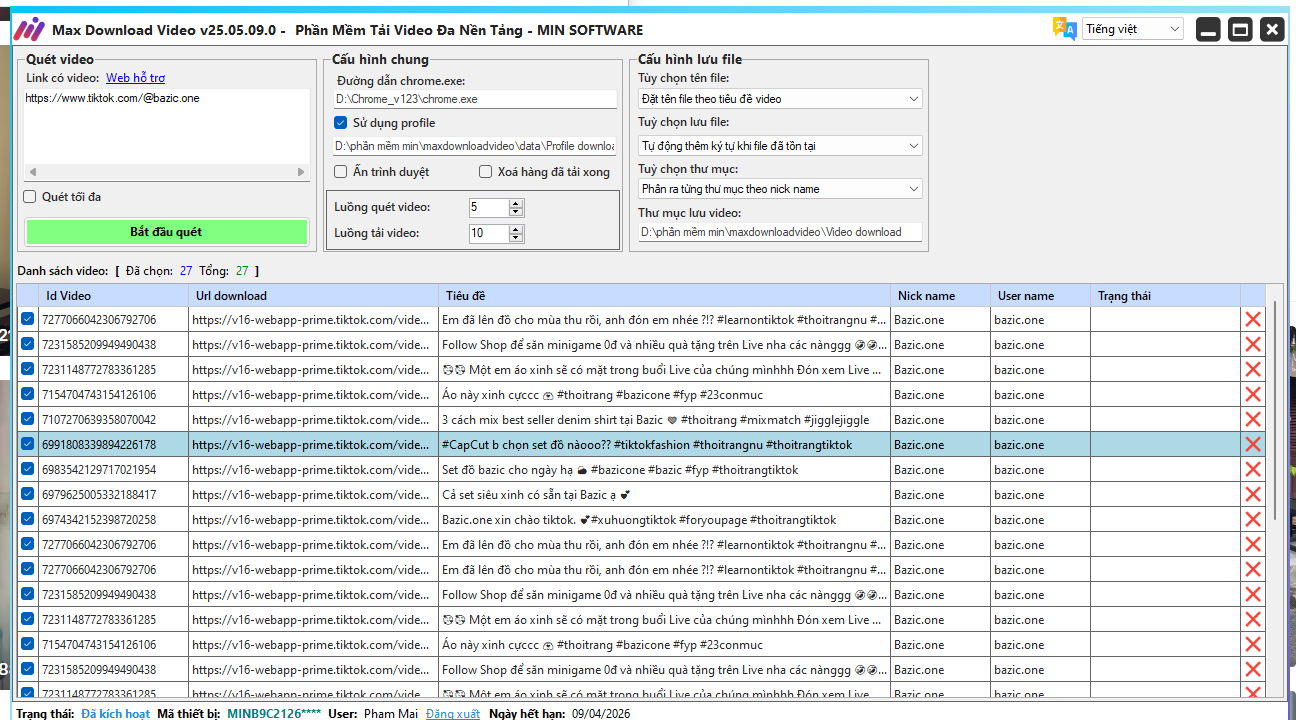
Task: Open the Web hỗ trợ link
Action: pyautogui.click(x=136, y=78)
